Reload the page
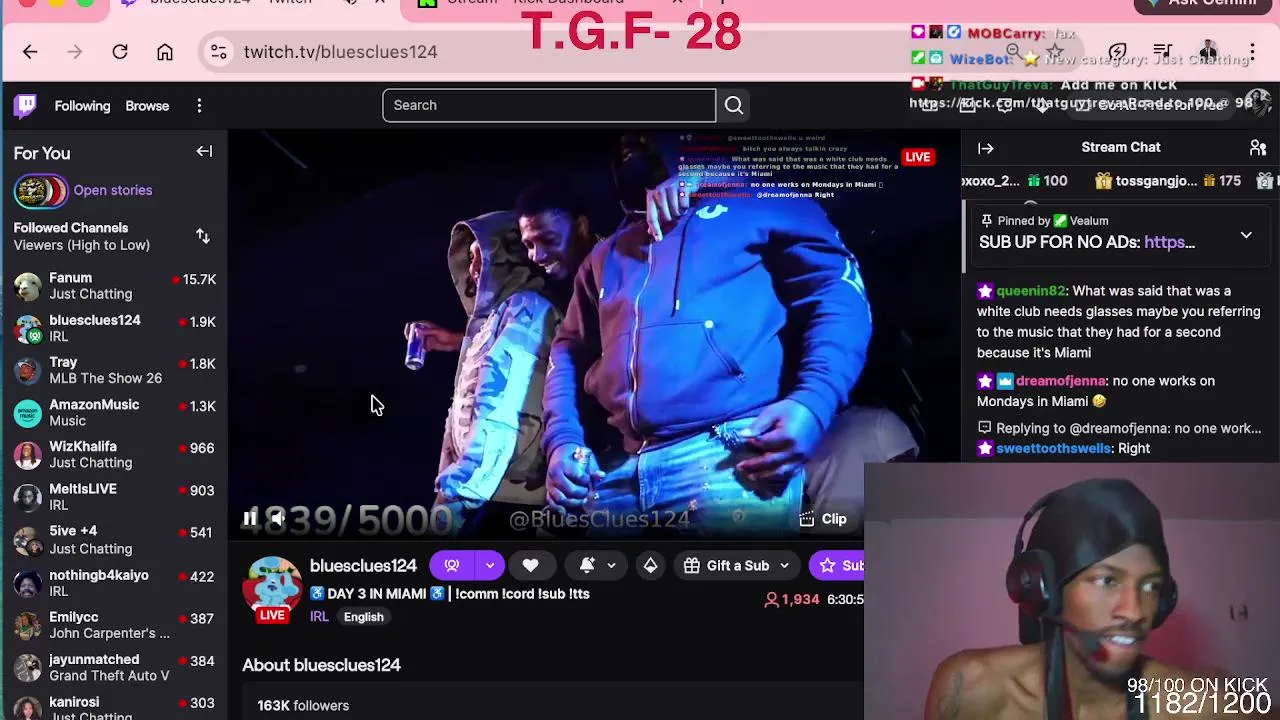1280x720 pixels. tap(120, 52)
